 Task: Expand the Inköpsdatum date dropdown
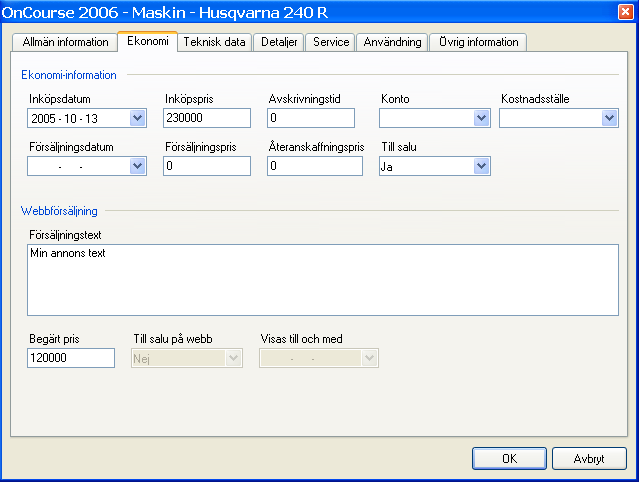[x=138, y=118]
